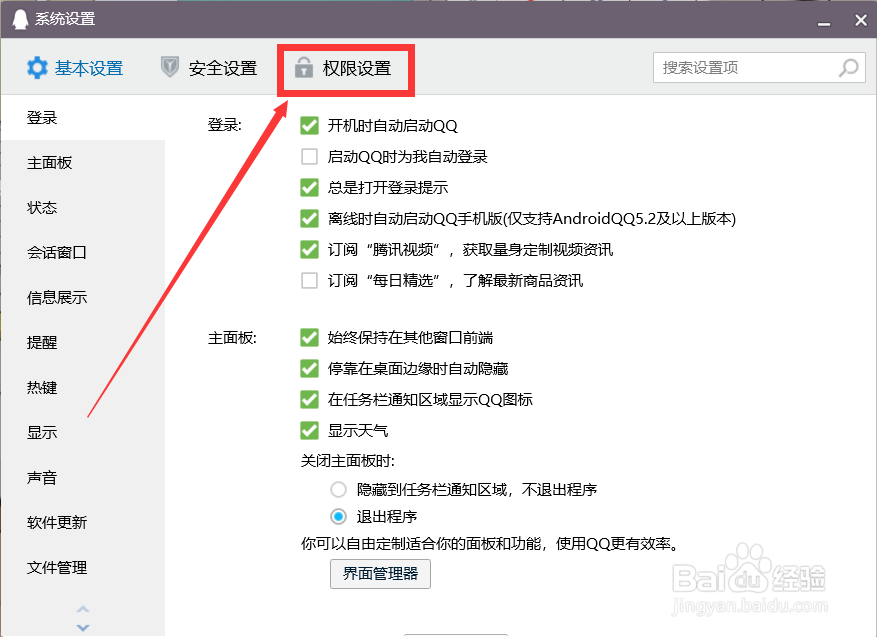The width and height of the screenshot is (877, 637).
Task: Select 状态 in the sidebar
Action: click(x=83, y=208)
